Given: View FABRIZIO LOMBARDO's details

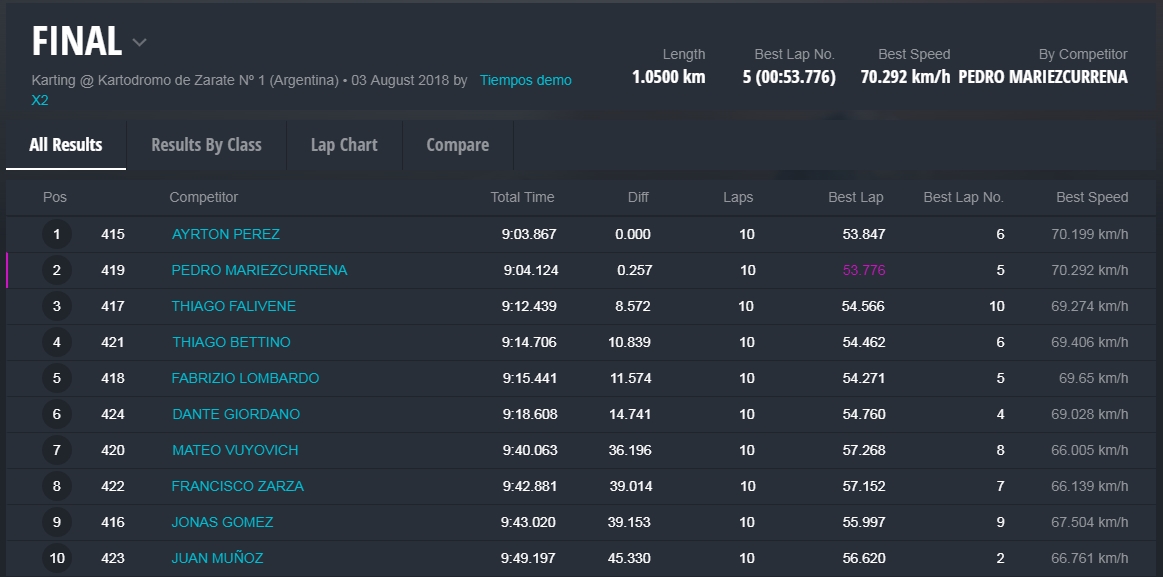Looking at the screenshot, I should tap(245, 378).
